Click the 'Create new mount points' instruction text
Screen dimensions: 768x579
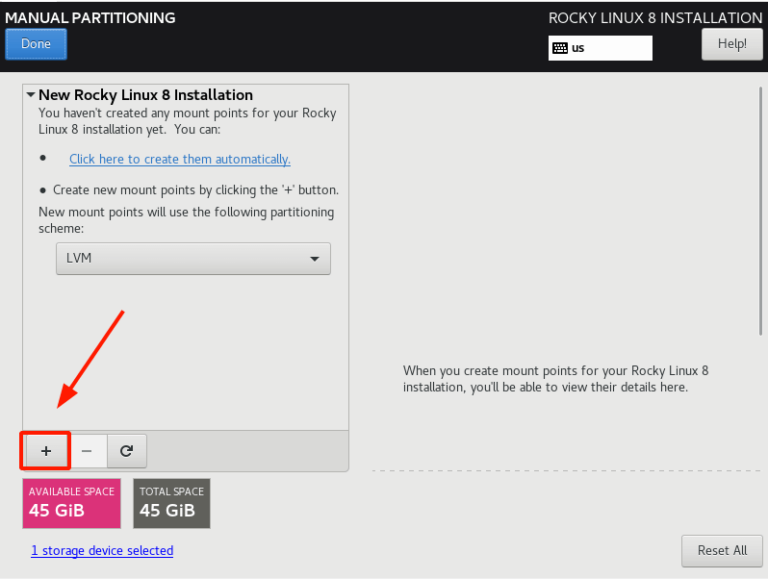tap(195, 190)
